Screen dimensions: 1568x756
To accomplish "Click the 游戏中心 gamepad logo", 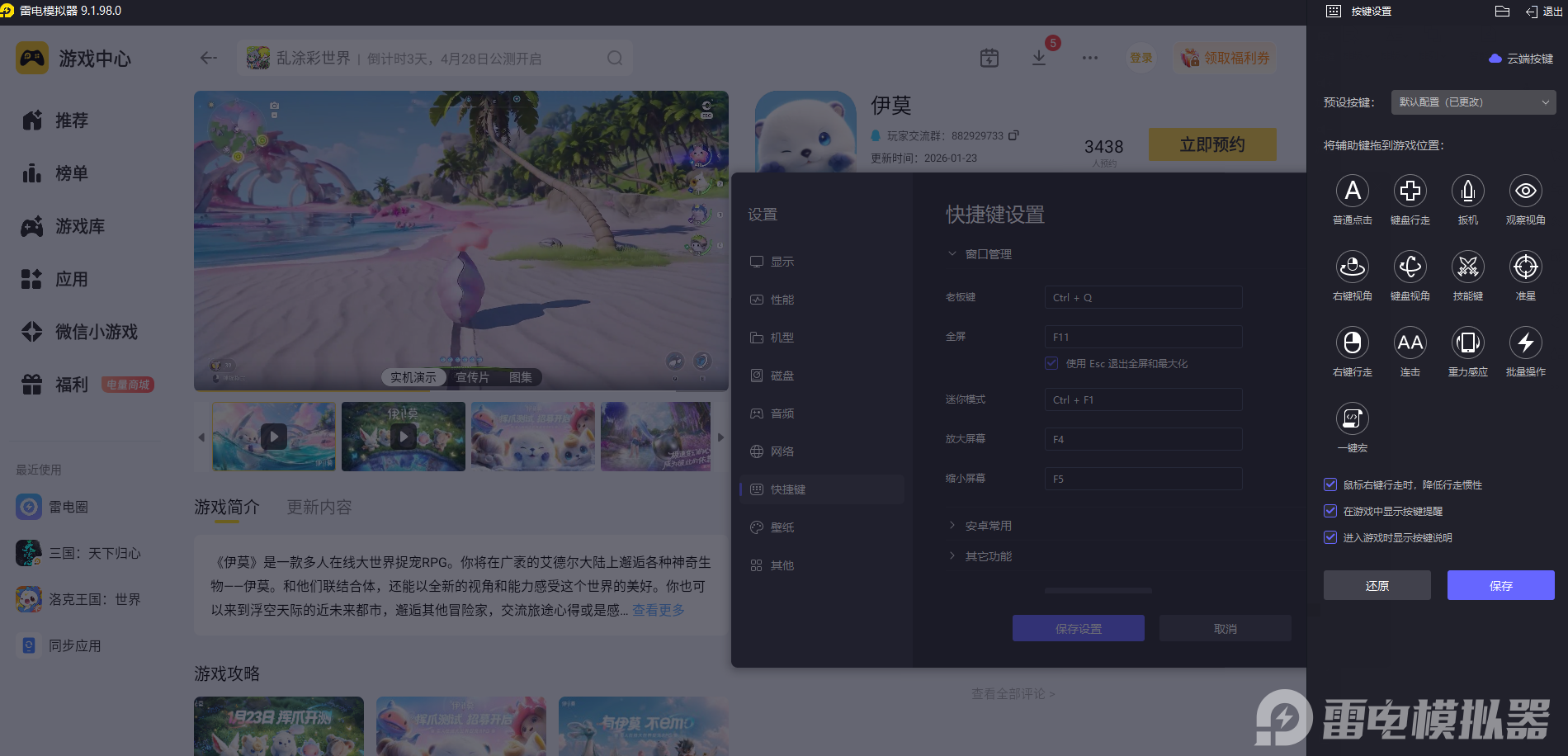I will tap(32, 58).
